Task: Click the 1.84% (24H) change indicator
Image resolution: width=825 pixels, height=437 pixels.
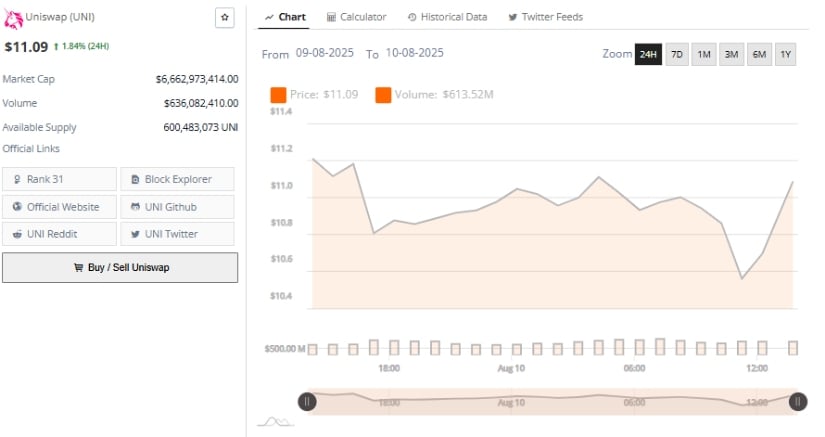Action: point(82,46)
